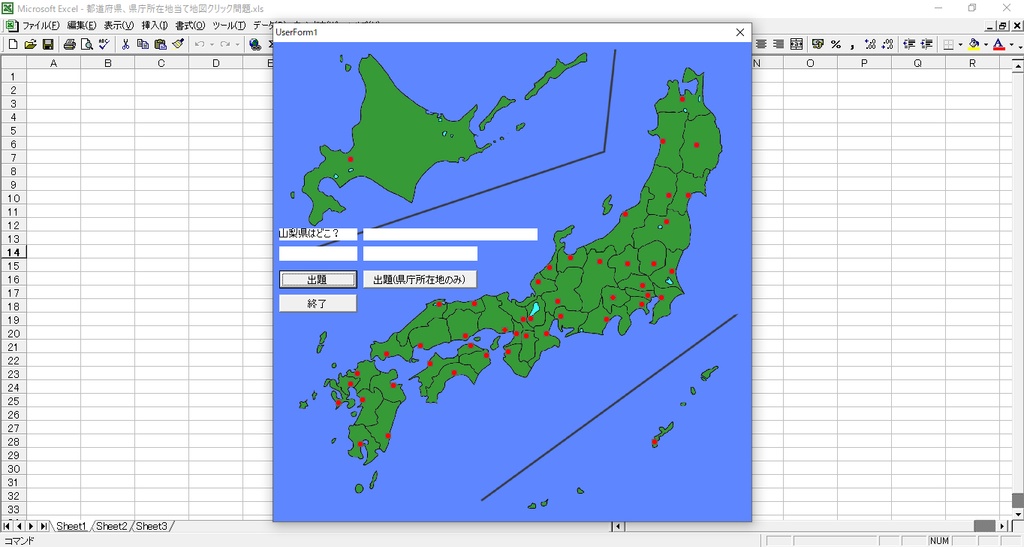Click the コマンド status bar text

(19, 540)
